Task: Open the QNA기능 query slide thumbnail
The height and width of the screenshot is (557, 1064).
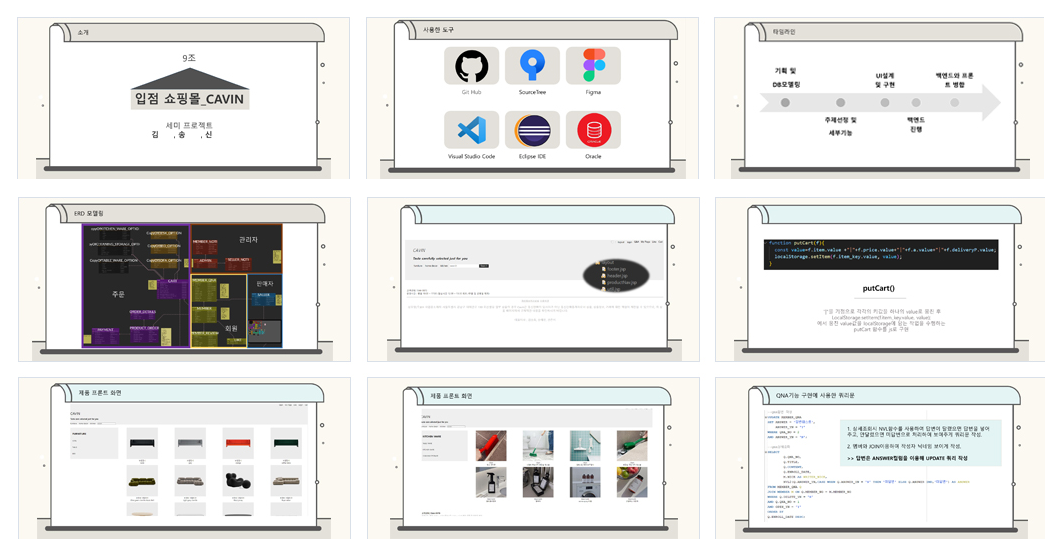Action: pos(880,459)
